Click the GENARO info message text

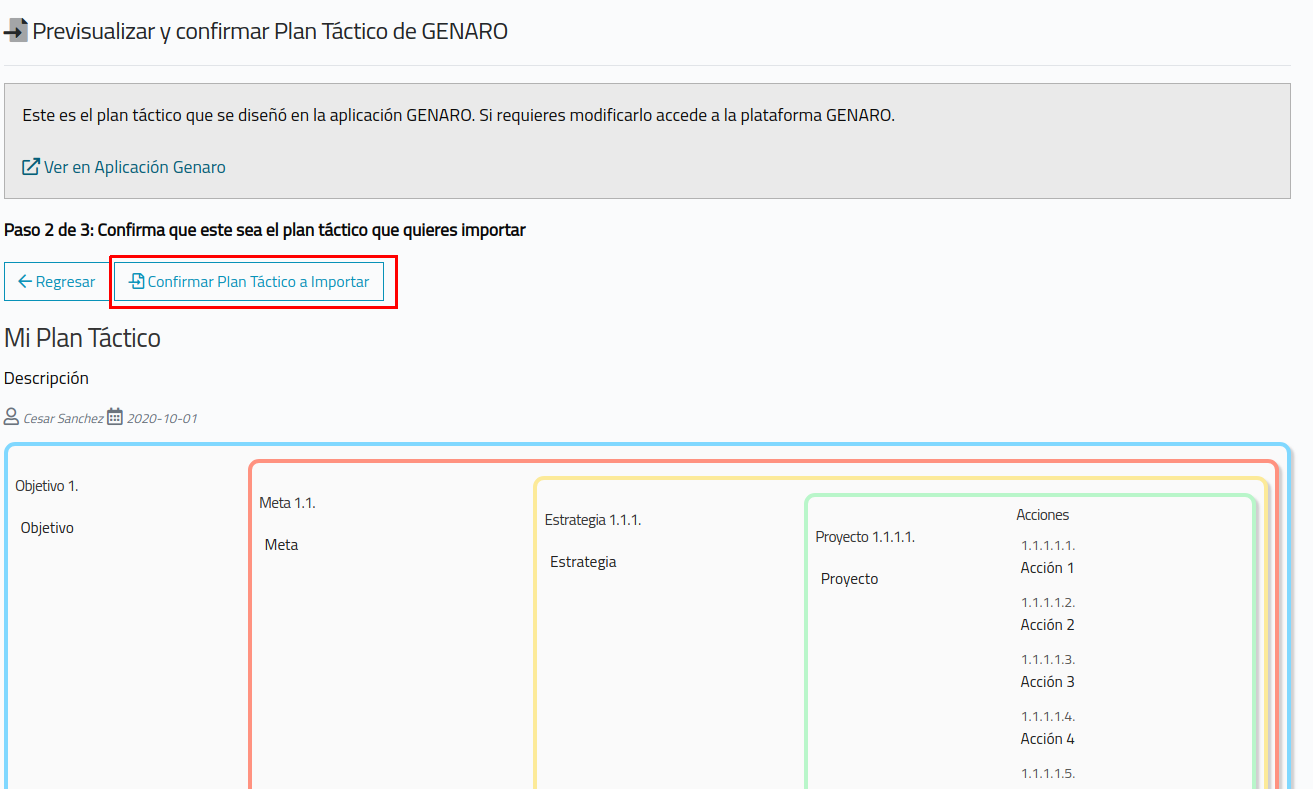pyautogui.click(x=458, y=115)
